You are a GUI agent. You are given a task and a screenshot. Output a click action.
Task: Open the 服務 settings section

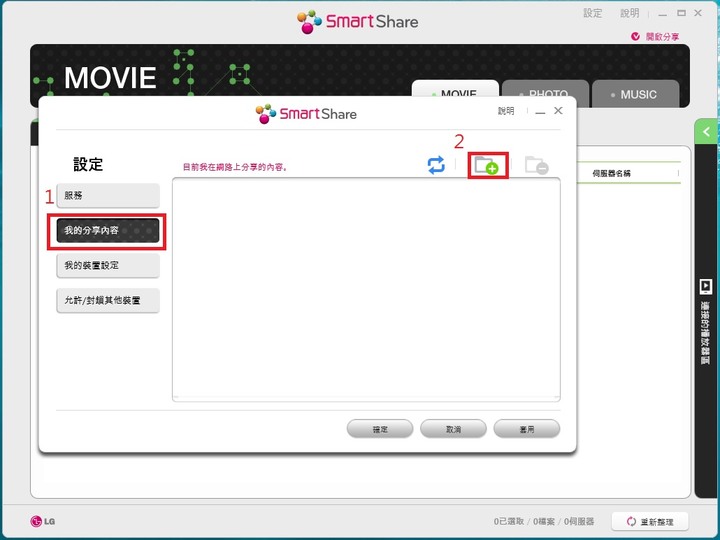108,196
